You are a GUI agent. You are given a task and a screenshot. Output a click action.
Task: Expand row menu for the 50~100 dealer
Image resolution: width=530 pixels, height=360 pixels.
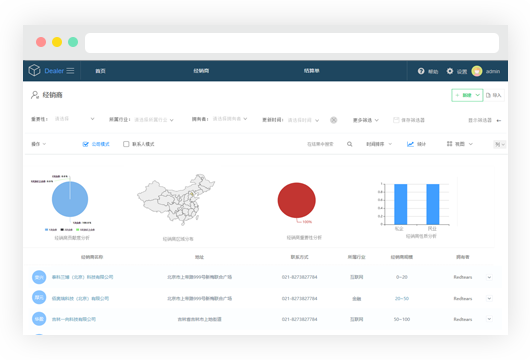tap(489, 319)
